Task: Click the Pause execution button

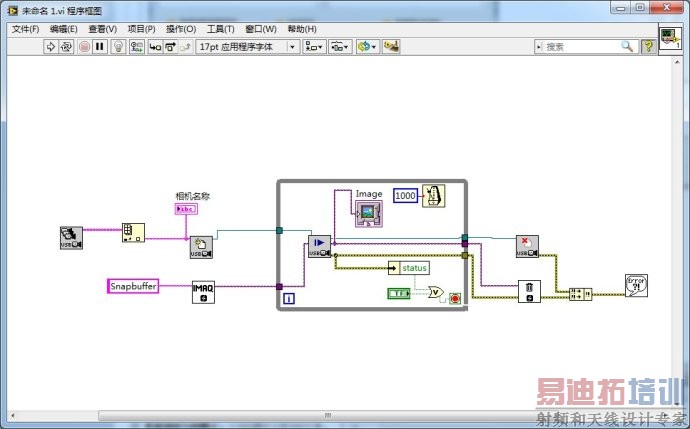Action: click(100, 47)
